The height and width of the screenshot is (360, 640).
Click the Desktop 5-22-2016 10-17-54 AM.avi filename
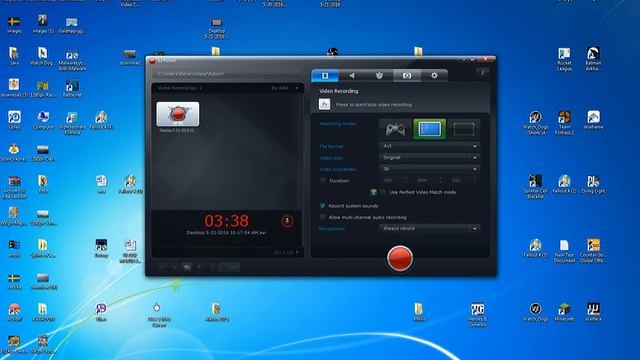pos(227,233)
